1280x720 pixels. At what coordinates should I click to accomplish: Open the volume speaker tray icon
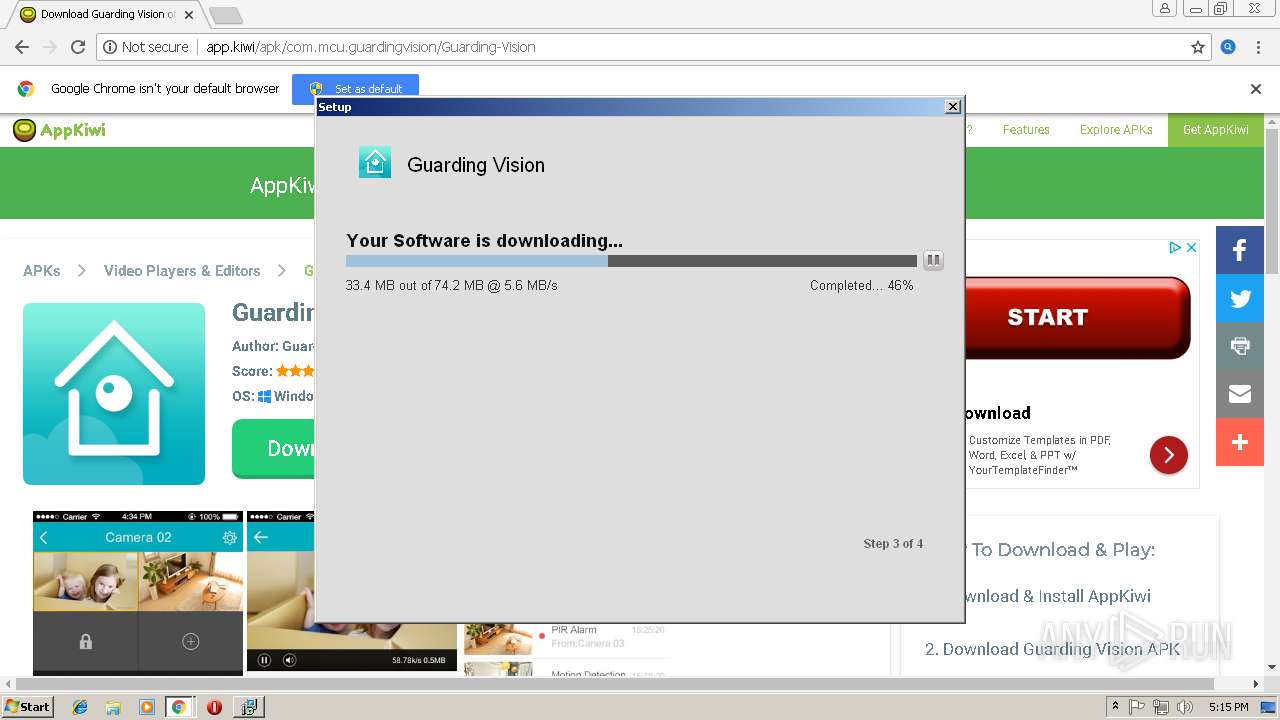click(x=1185, y=707)
